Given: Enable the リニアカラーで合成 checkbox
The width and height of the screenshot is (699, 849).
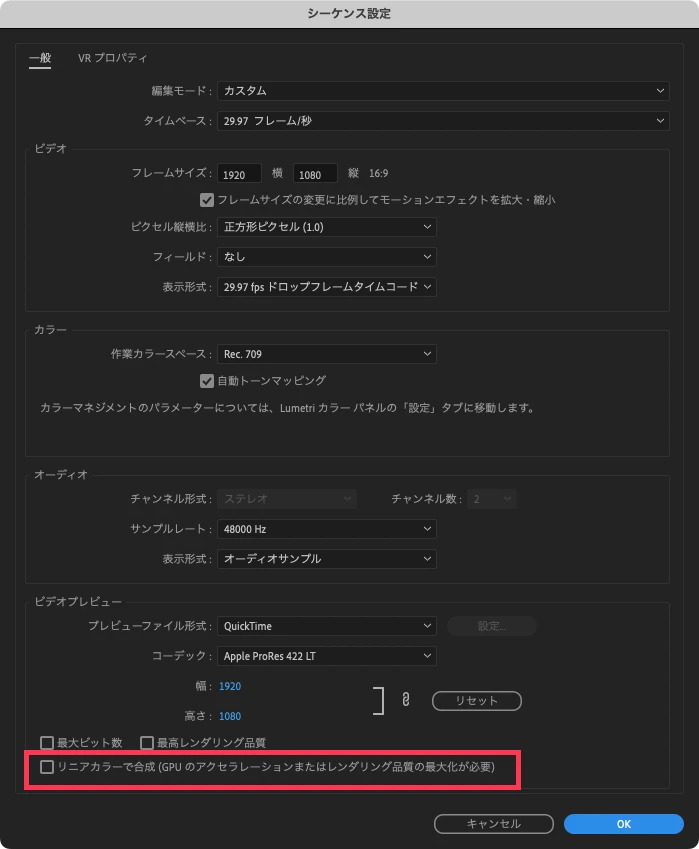Looking at the screenshot, I should pyautogui.click(x=47, y=767).
